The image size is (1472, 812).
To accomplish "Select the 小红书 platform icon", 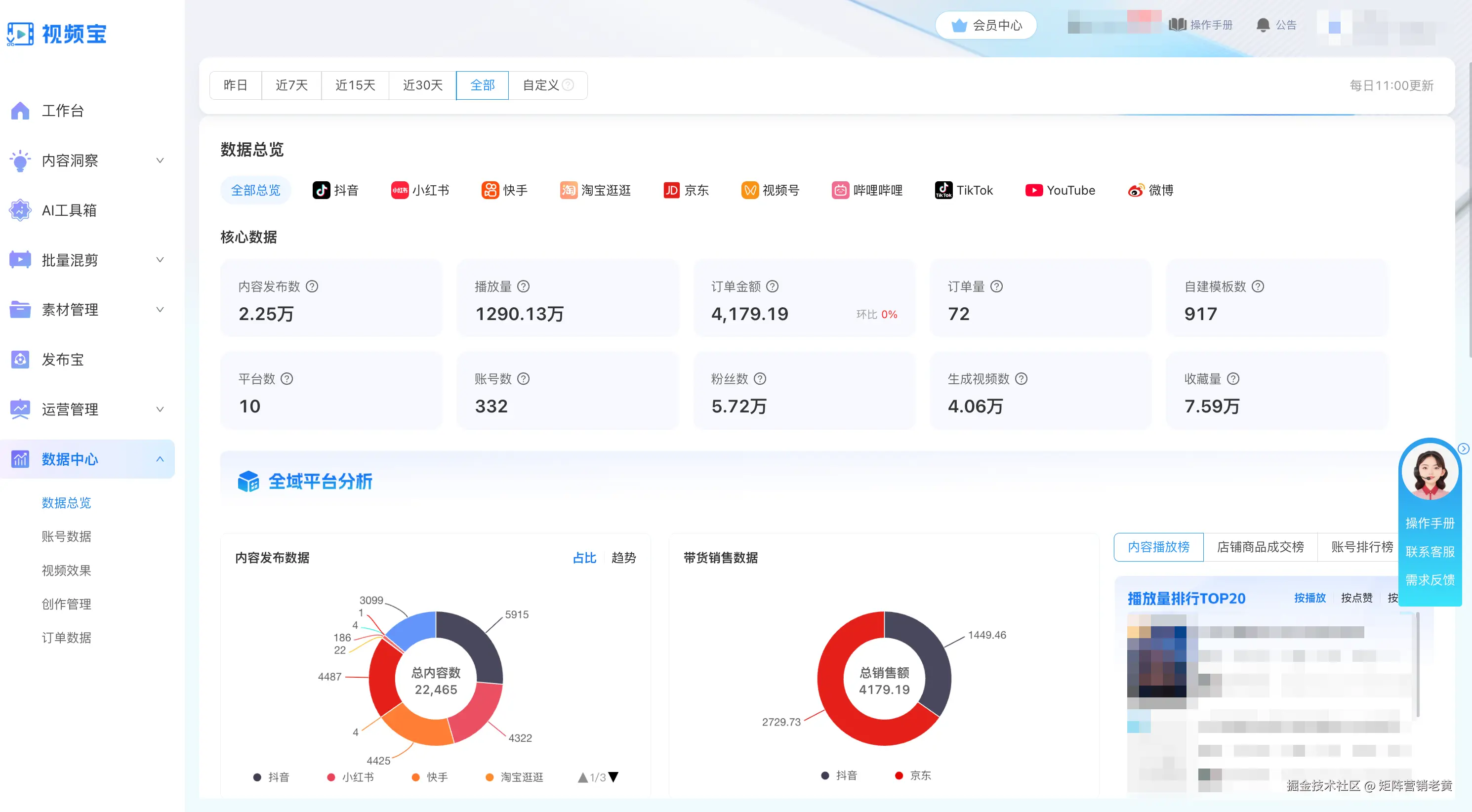I will [x=400, y=190].
